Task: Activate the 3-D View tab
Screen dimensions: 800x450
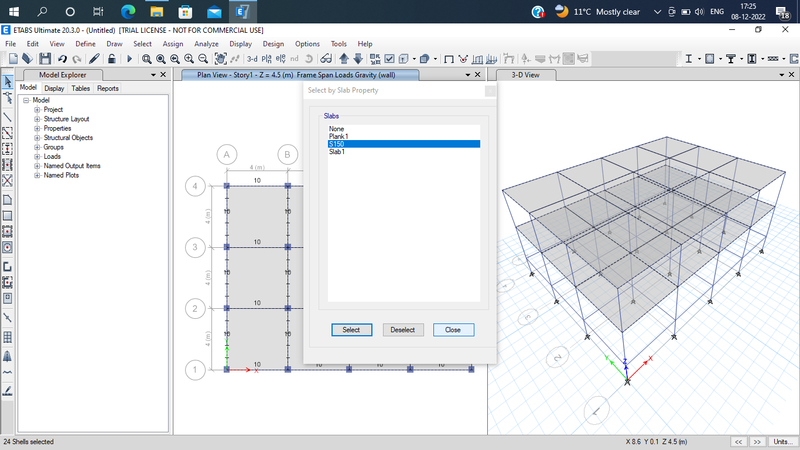Action: pos(525,75)
